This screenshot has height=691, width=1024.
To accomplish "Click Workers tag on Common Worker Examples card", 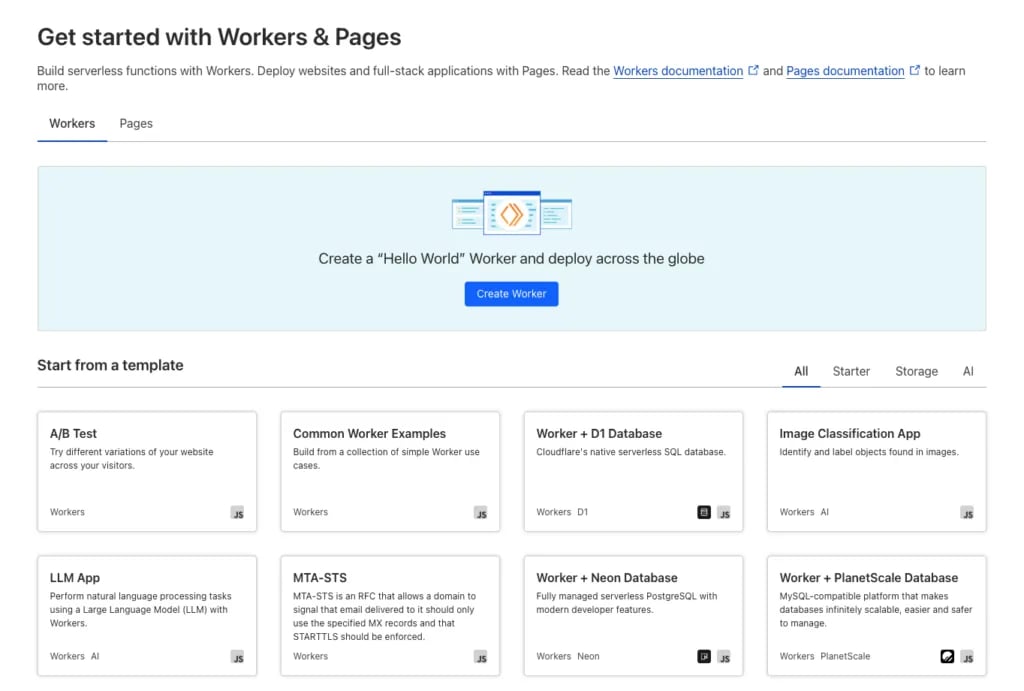I will [310, 512].
